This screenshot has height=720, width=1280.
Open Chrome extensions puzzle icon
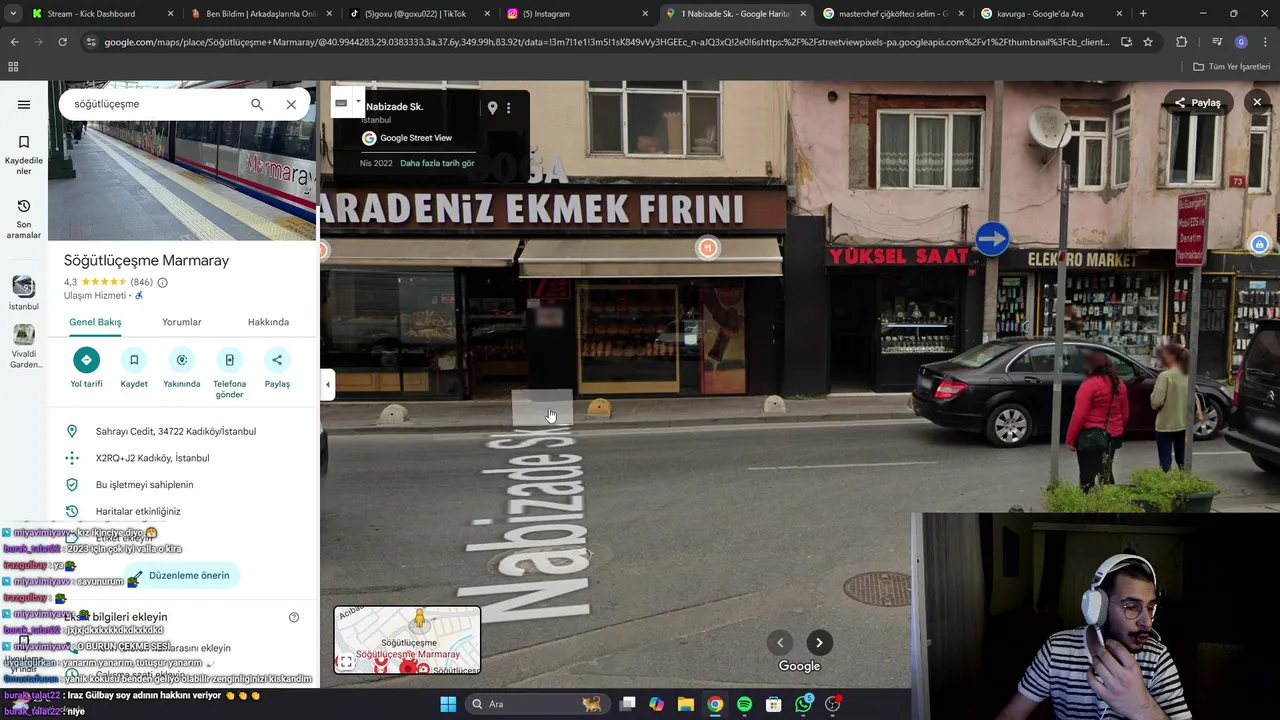1182,42
